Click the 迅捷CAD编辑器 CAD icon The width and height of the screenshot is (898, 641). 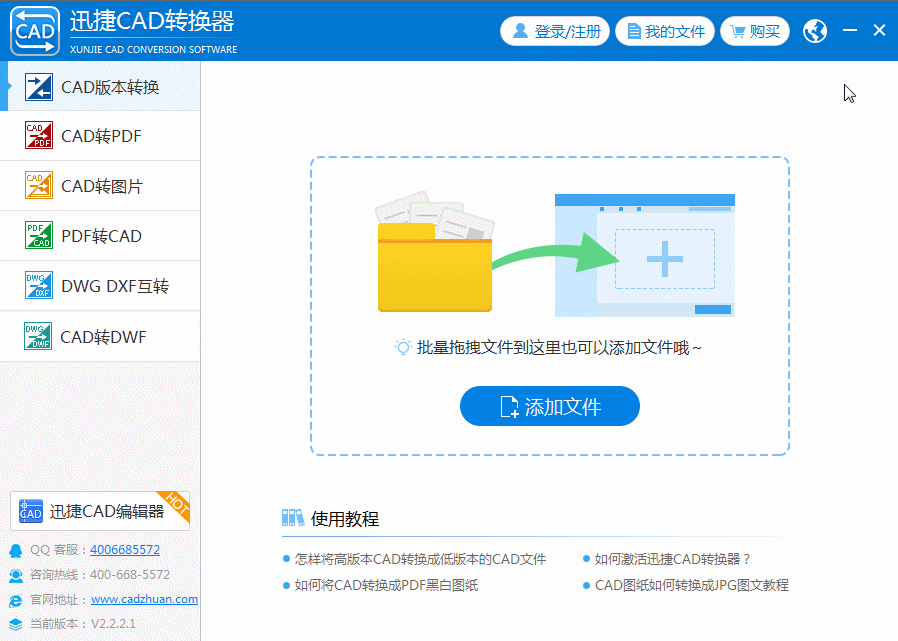30,510
